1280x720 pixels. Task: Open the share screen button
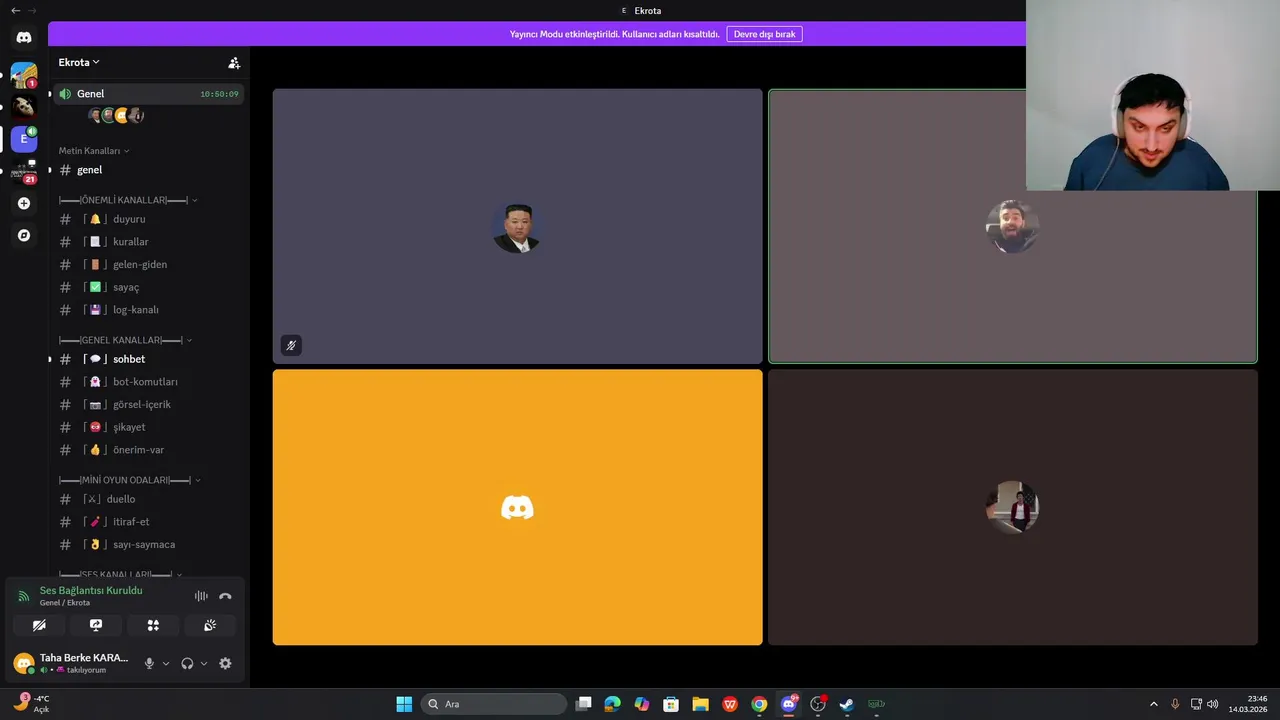pyautogui.click(x=96, y=625)
